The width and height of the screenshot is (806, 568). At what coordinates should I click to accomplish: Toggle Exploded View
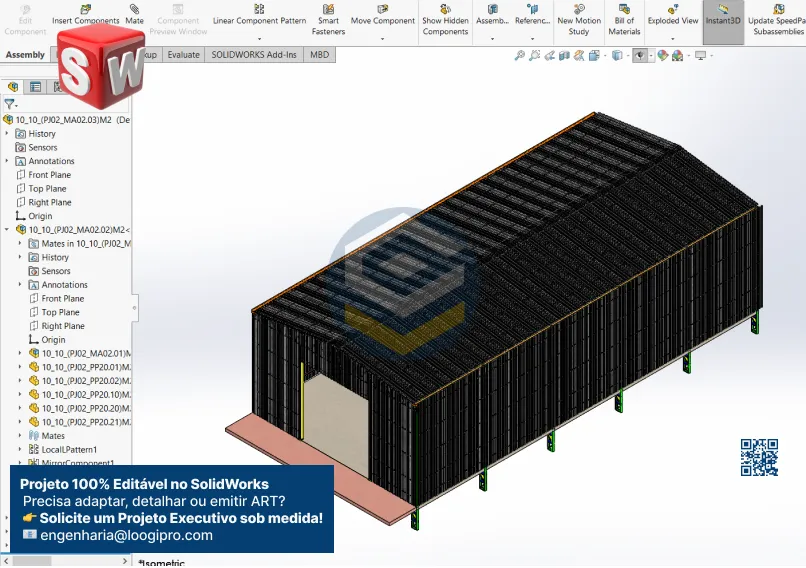(672, 14)
